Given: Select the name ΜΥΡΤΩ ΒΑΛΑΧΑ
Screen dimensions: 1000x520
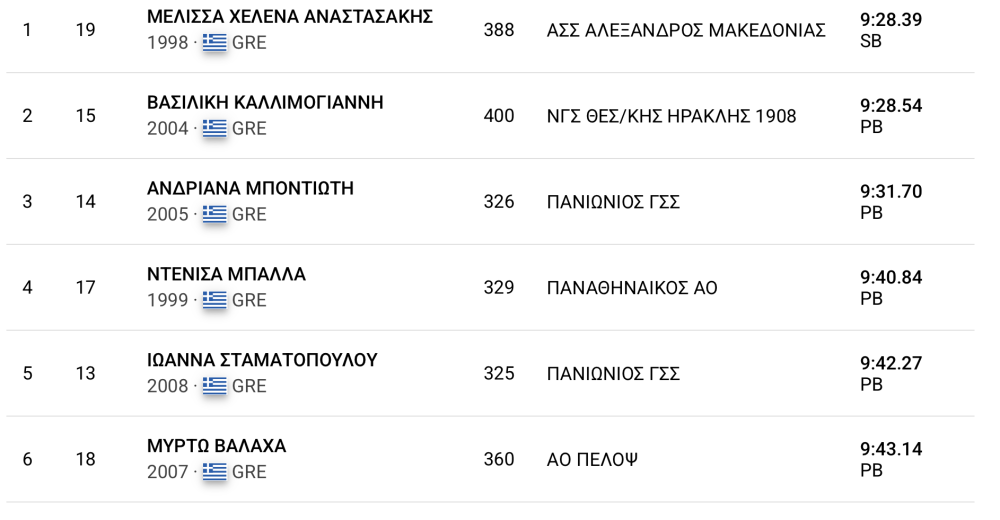Looking at the screenshot, I should coord(216,446).
